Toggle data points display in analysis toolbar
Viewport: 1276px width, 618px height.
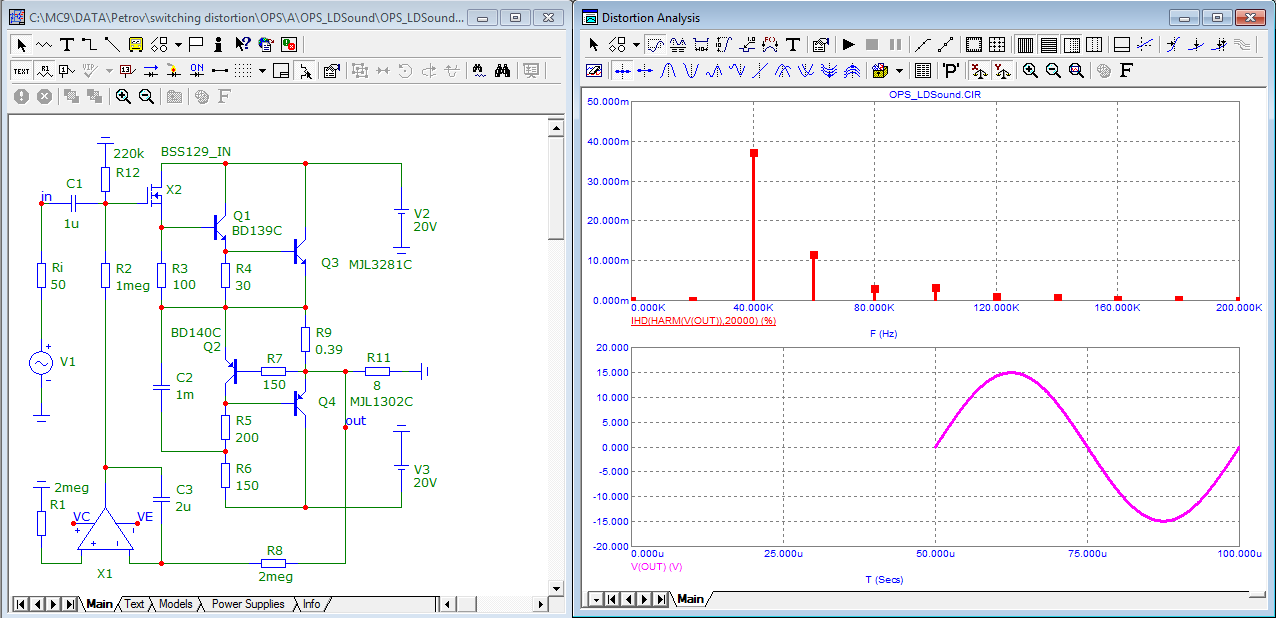(x=922, y=44)
